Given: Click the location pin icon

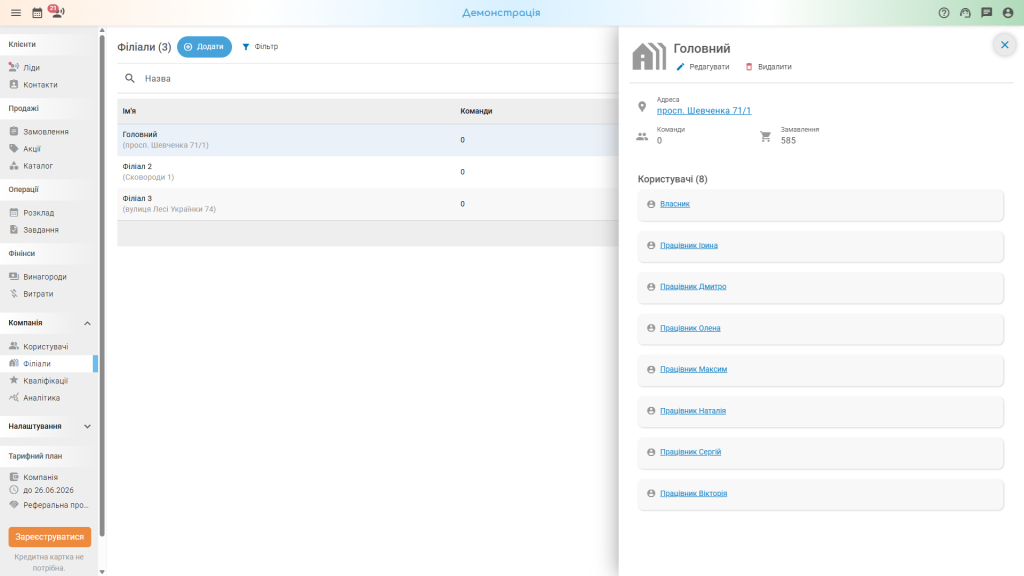Looking at the screenshot, I should [x=642, y=106].
